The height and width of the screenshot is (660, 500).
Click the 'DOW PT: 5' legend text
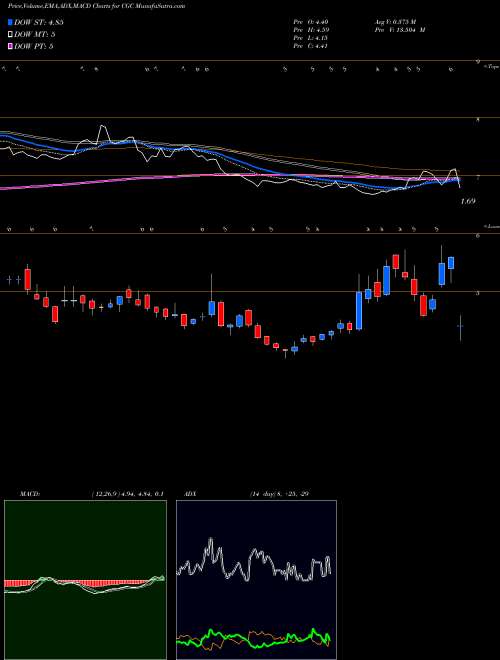[x=34, y=46]
